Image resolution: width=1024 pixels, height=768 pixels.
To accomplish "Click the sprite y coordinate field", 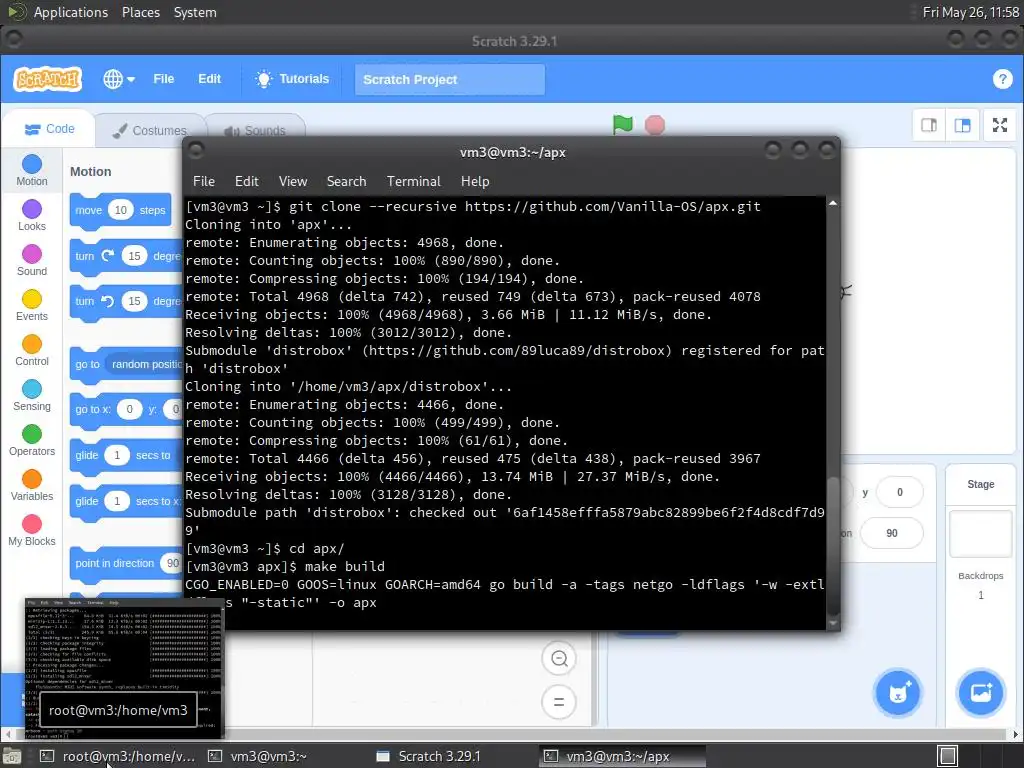I will pos(899,492).
